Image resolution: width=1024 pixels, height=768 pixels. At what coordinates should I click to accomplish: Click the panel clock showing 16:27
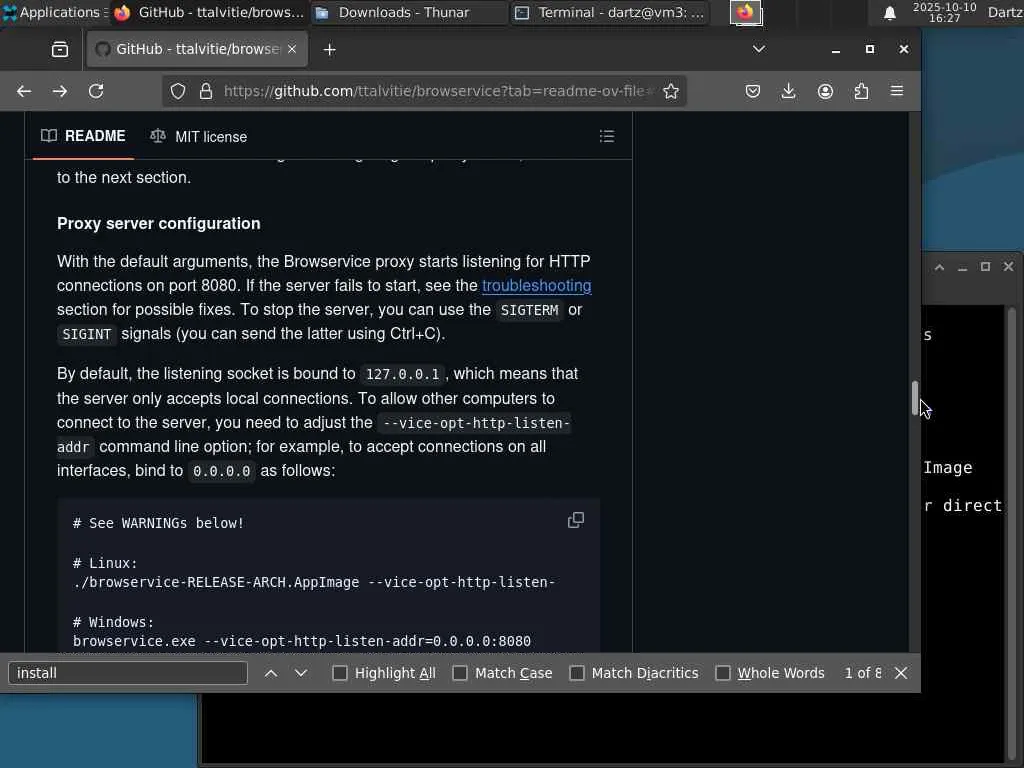point(944,12)
